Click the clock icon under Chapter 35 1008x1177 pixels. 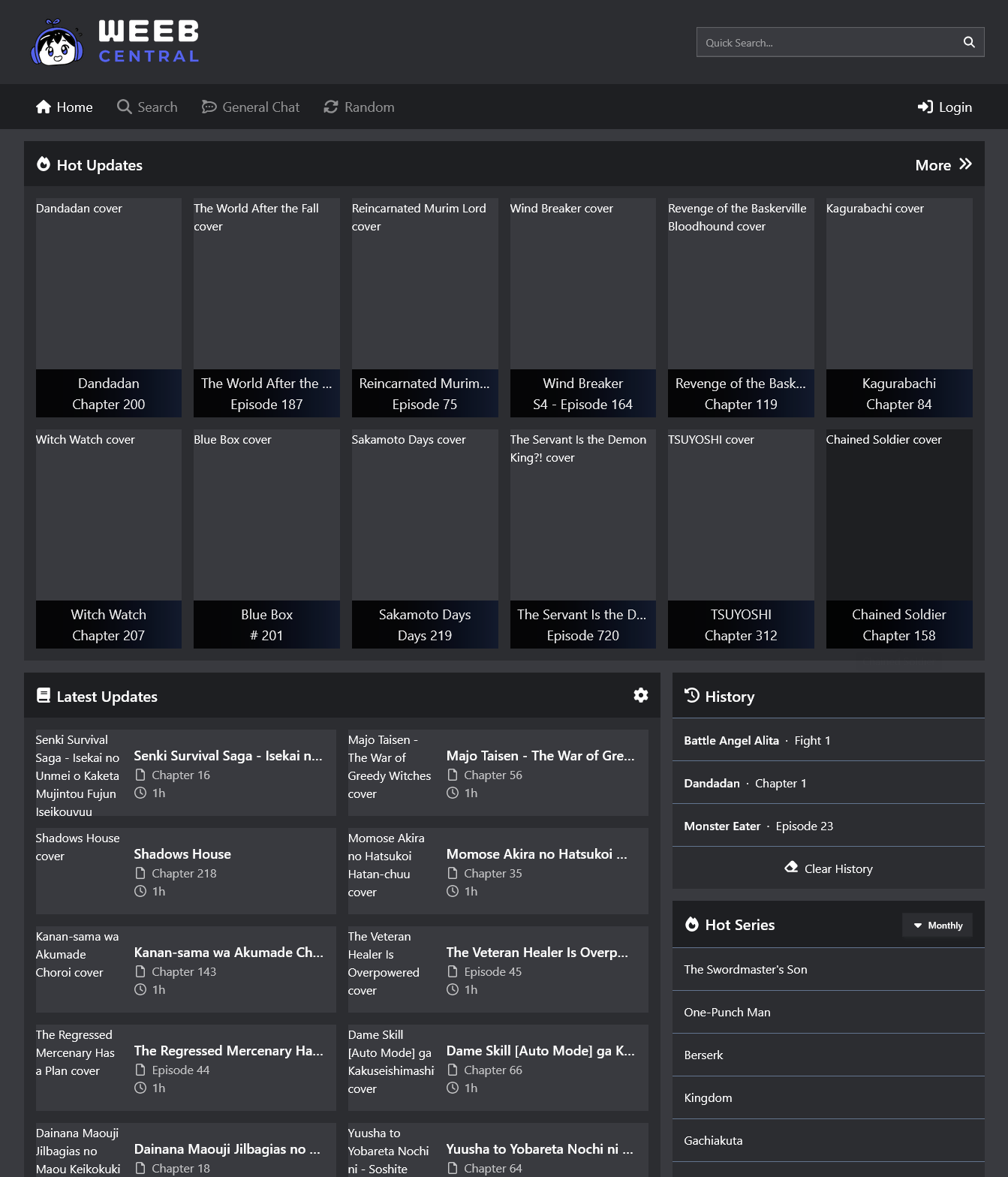pyautogui.click(x=453, y=891)
